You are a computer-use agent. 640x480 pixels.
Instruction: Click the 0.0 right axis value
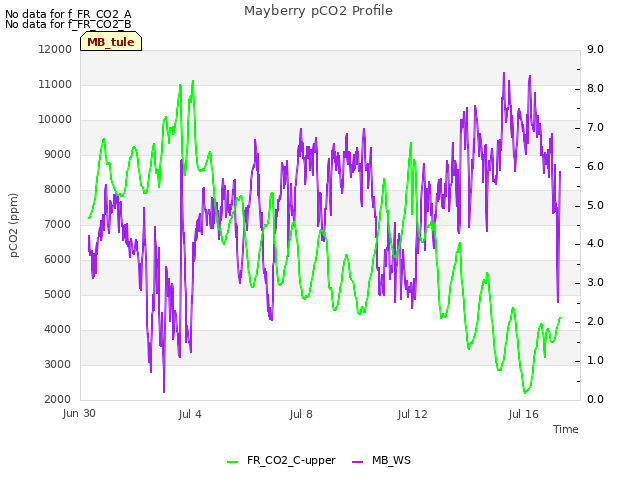point(595,400)
